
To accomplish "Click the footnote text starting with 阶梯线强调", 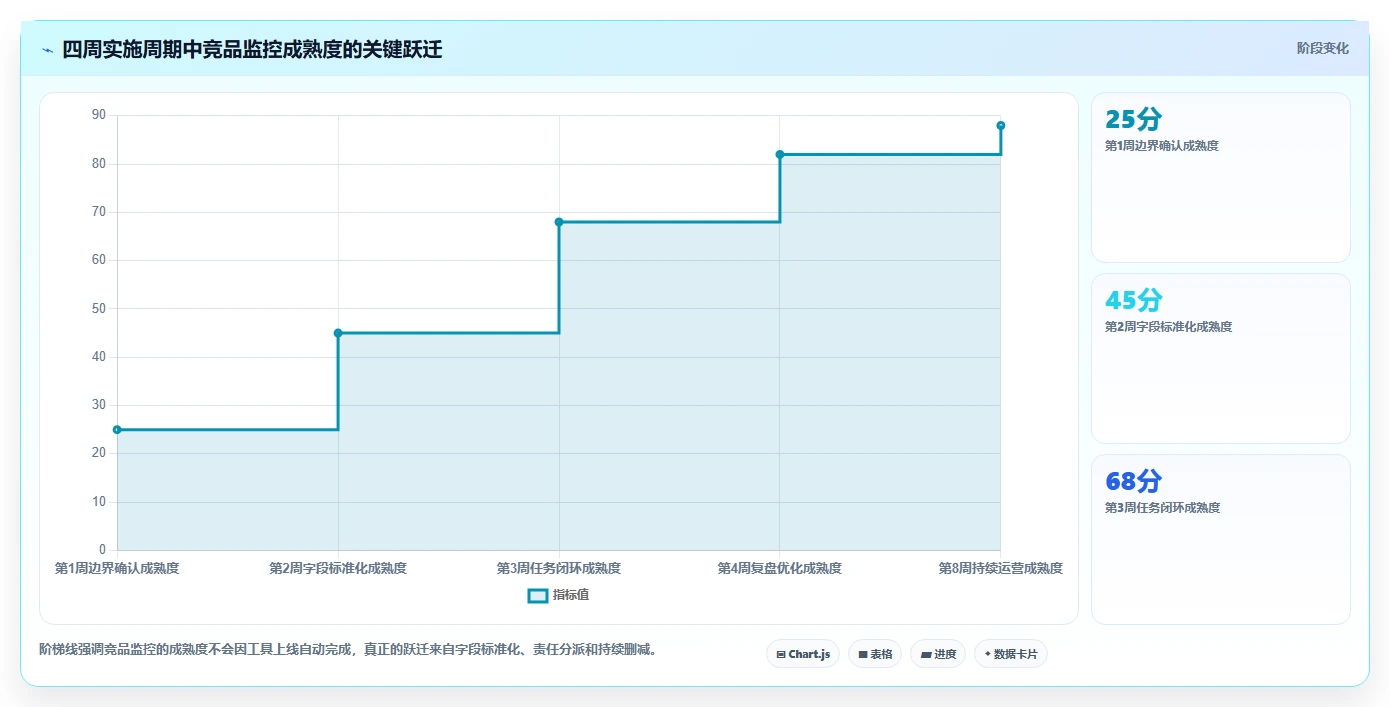I will point(349,650).
